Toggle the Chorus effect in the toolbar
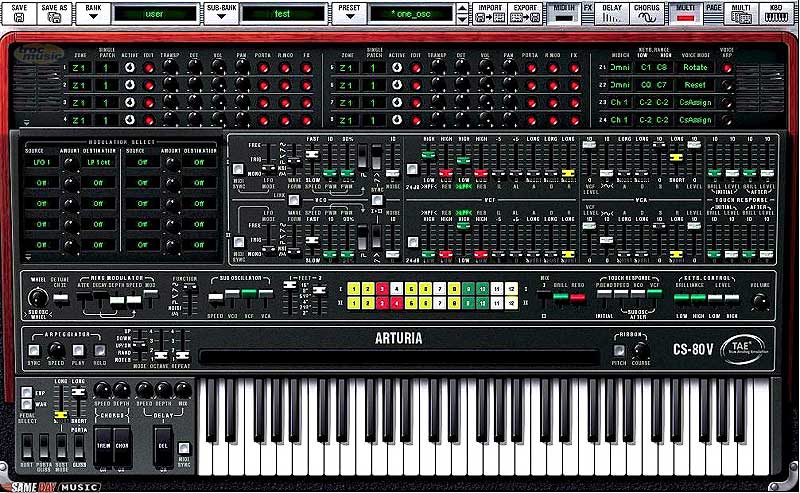This screenshot has width=800, height=493. coord(647,14)
